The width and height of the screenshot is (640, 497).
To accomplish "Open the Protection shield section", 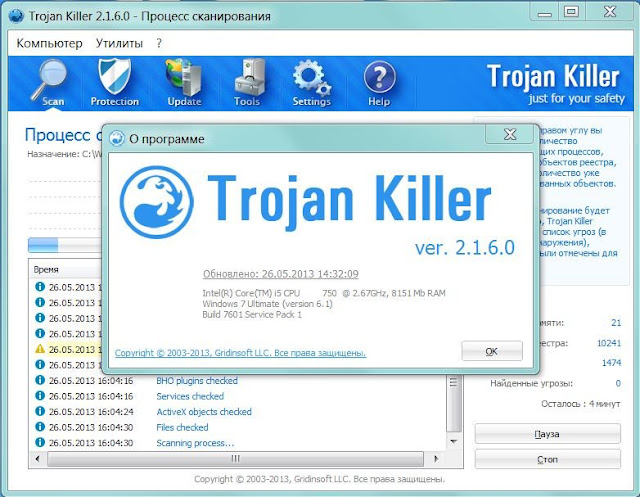I will point(115,83).
